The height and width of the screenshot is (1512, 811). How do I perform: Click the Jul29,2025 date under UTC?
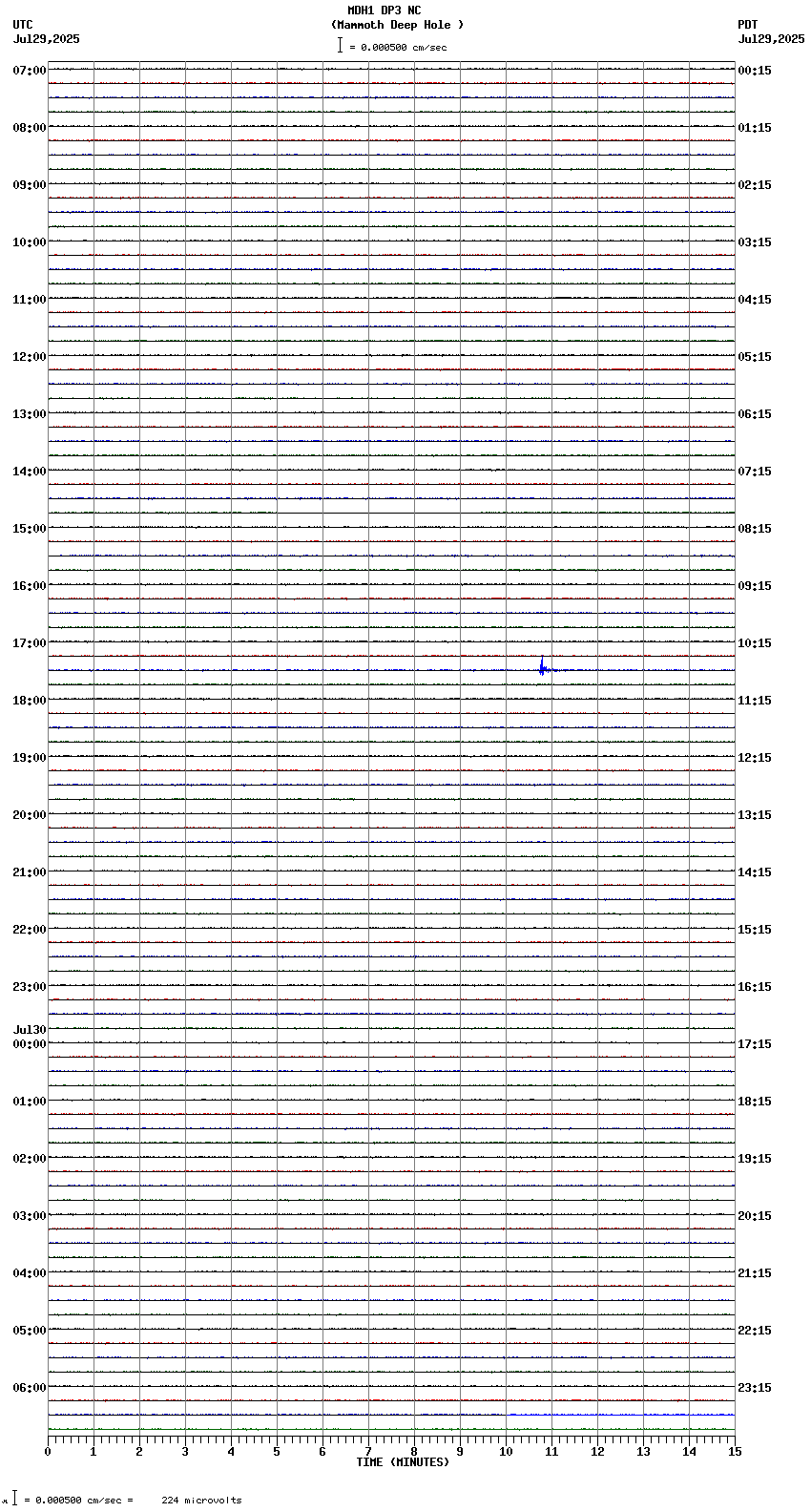(x=47, y=39)
